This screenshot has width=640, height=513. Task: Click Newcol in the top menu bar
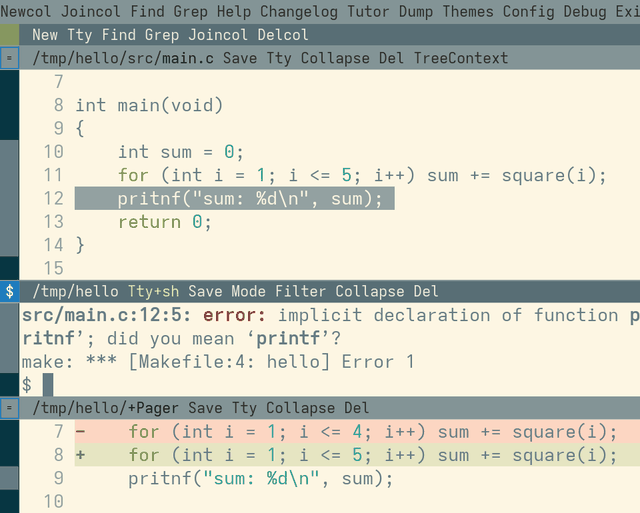[26, 11]
